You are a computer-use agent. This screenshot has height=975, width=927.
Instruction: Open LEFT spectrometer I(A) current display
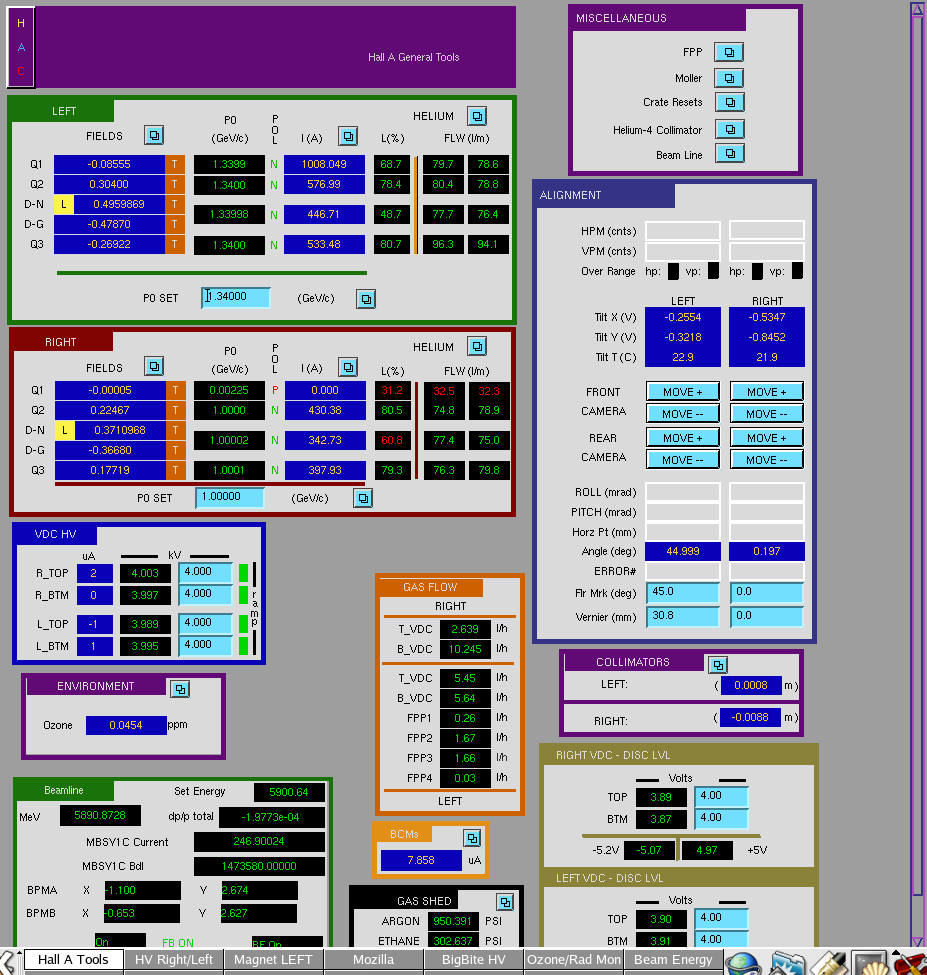coord(348,136)
